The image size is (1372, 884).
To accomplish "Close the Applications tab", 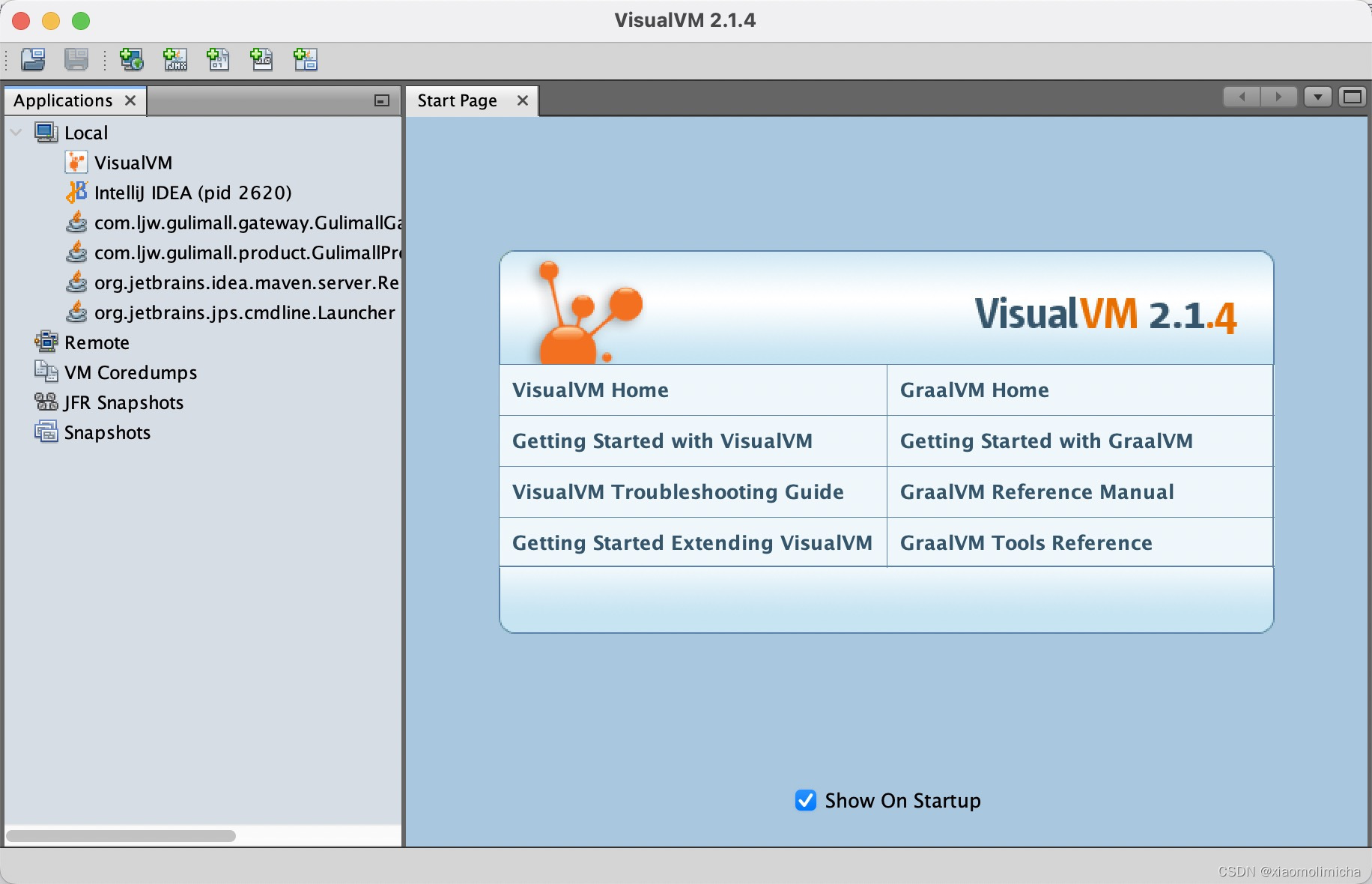I will [x=130, y=100].
